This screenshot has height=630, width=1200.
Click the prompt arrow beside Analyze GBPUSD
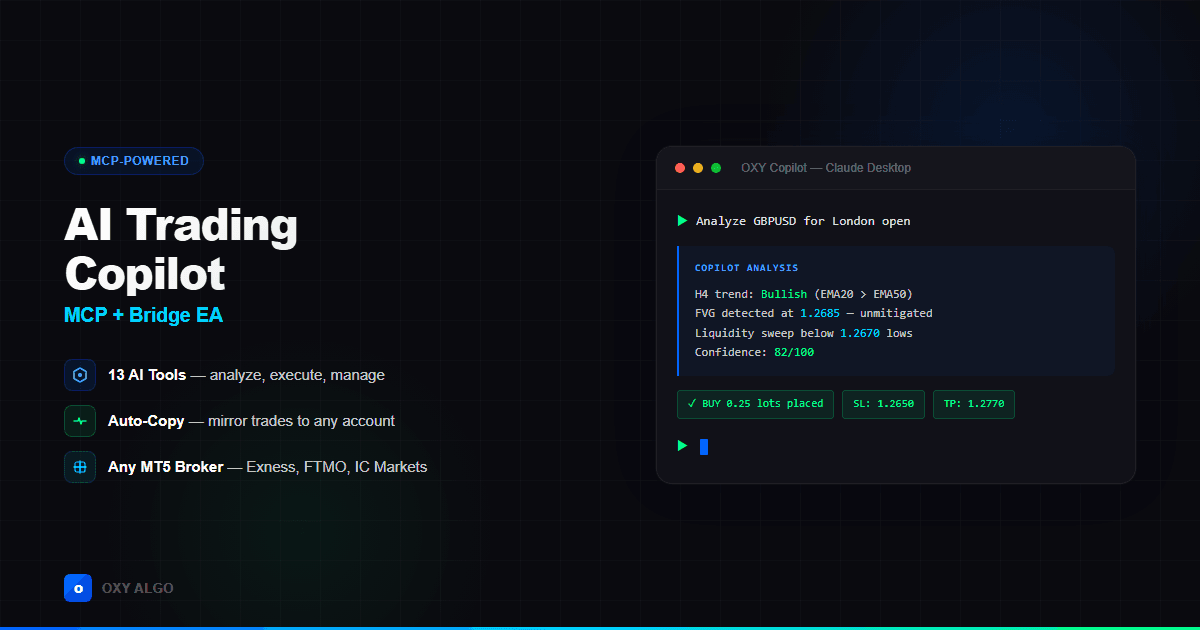(682, 221)
